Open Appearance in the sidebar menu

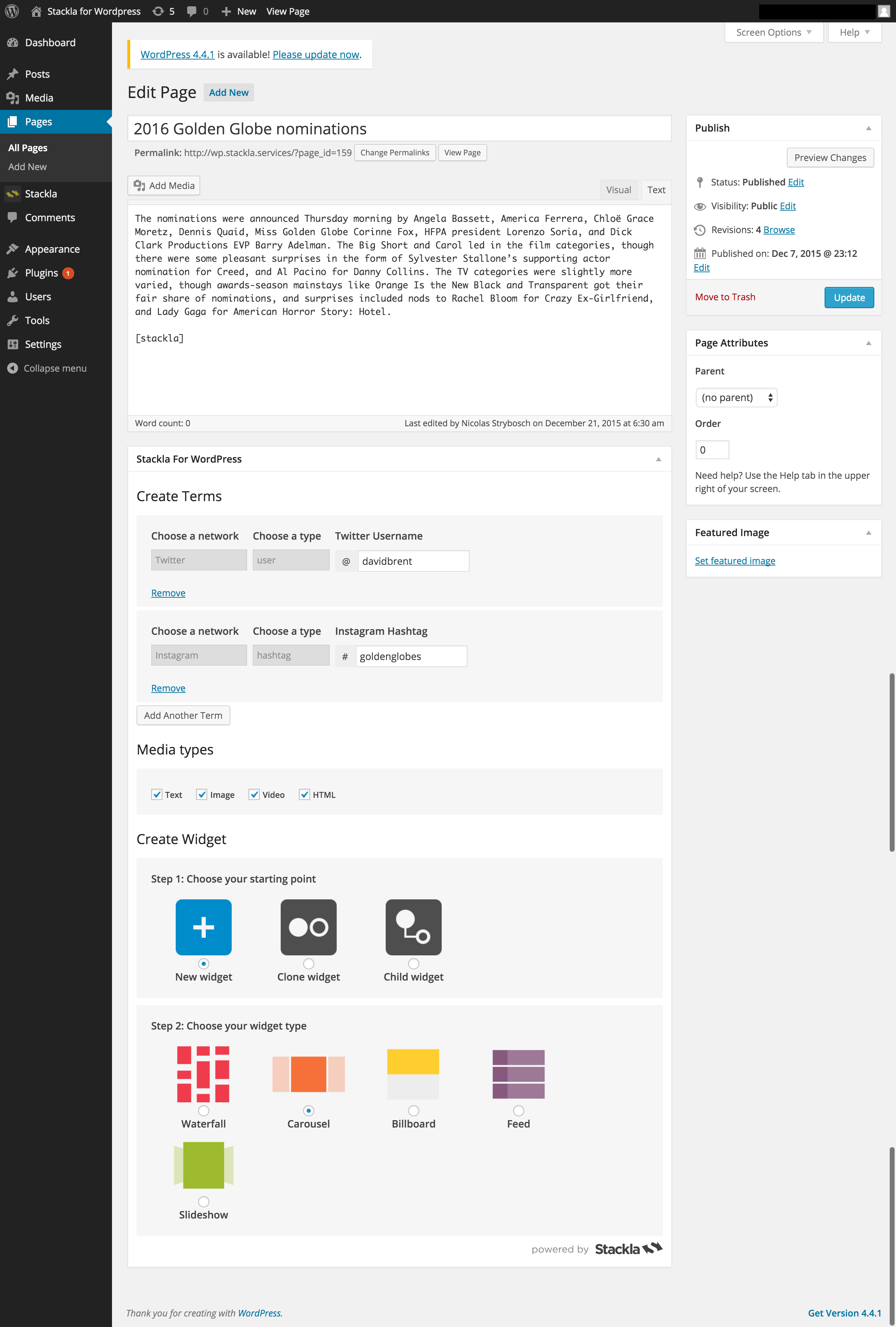pos(52,249)
